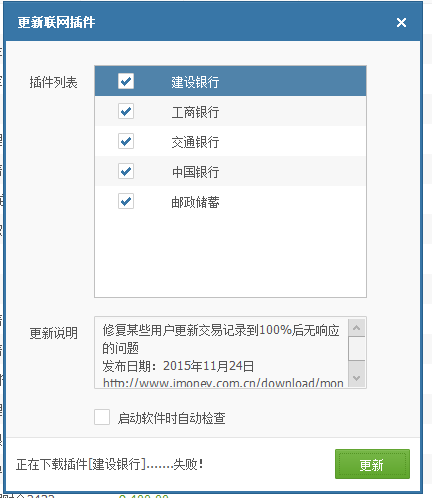The width and height of the screenshot is (432, 498).
Task: Select the 交通银行 list row
Action: click(230, 141)
